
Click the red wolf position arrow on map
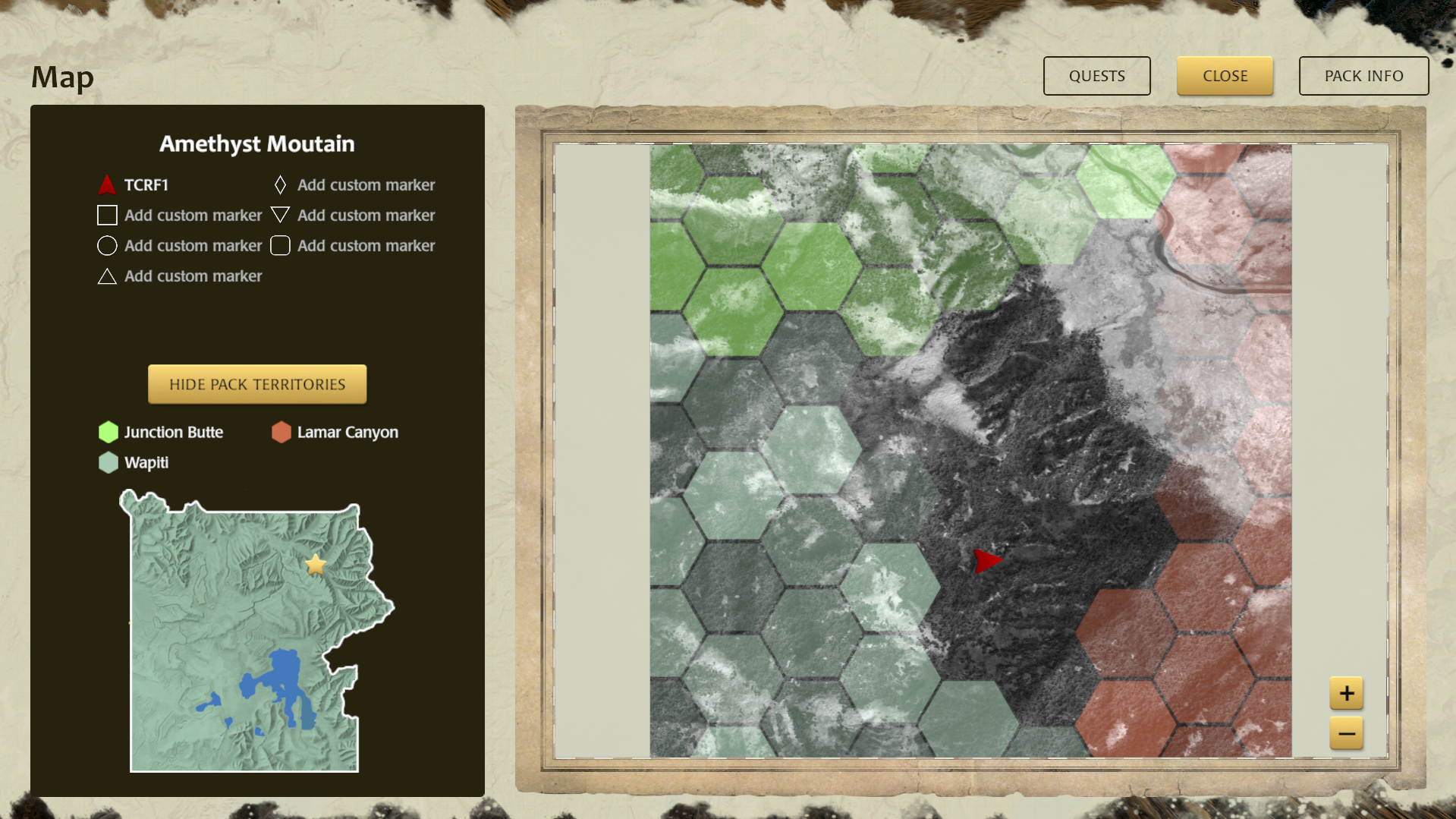(988, 561)
